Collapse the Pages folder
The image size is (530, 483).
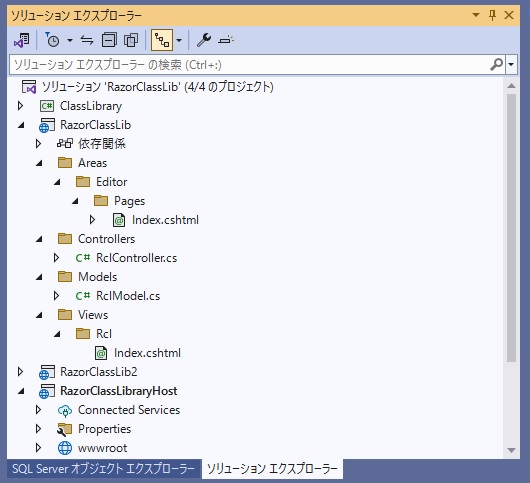(75, 201)
